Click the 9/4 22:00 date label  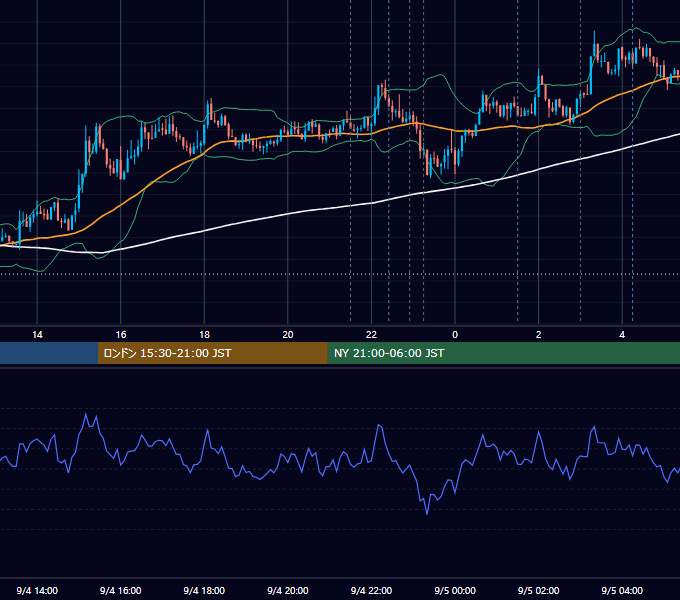tap(371, 590)
